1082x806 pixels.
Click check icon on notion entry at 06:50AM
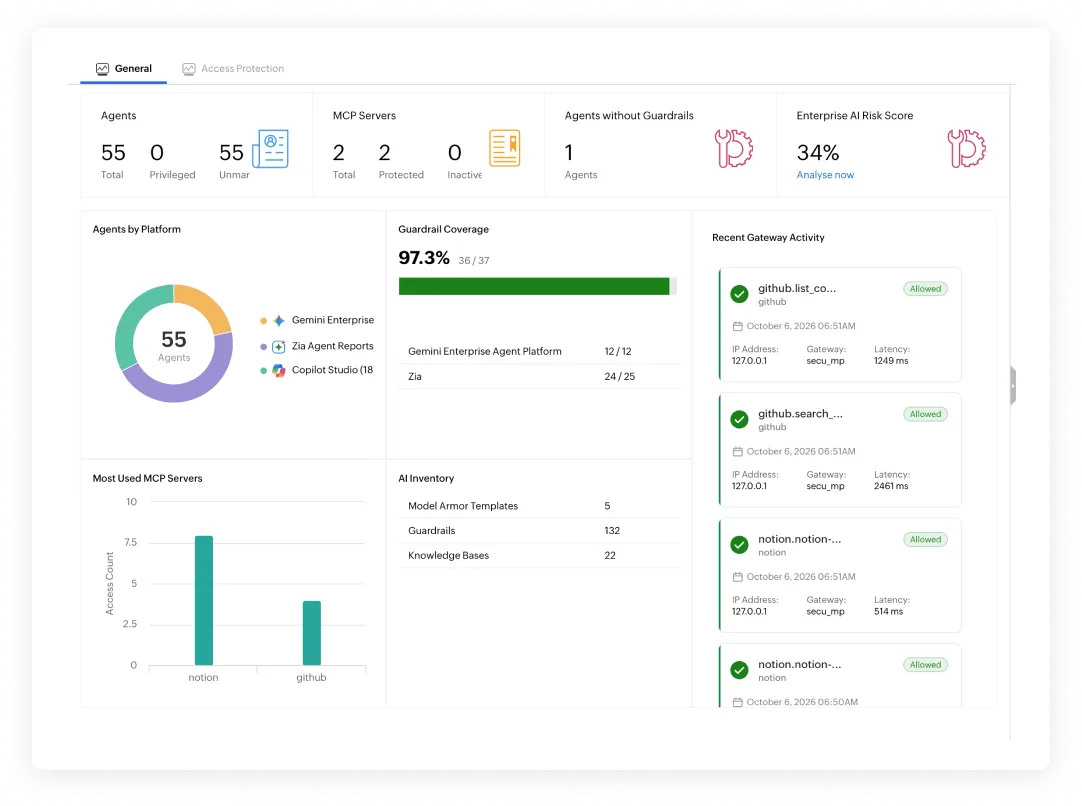coord(739,670)
